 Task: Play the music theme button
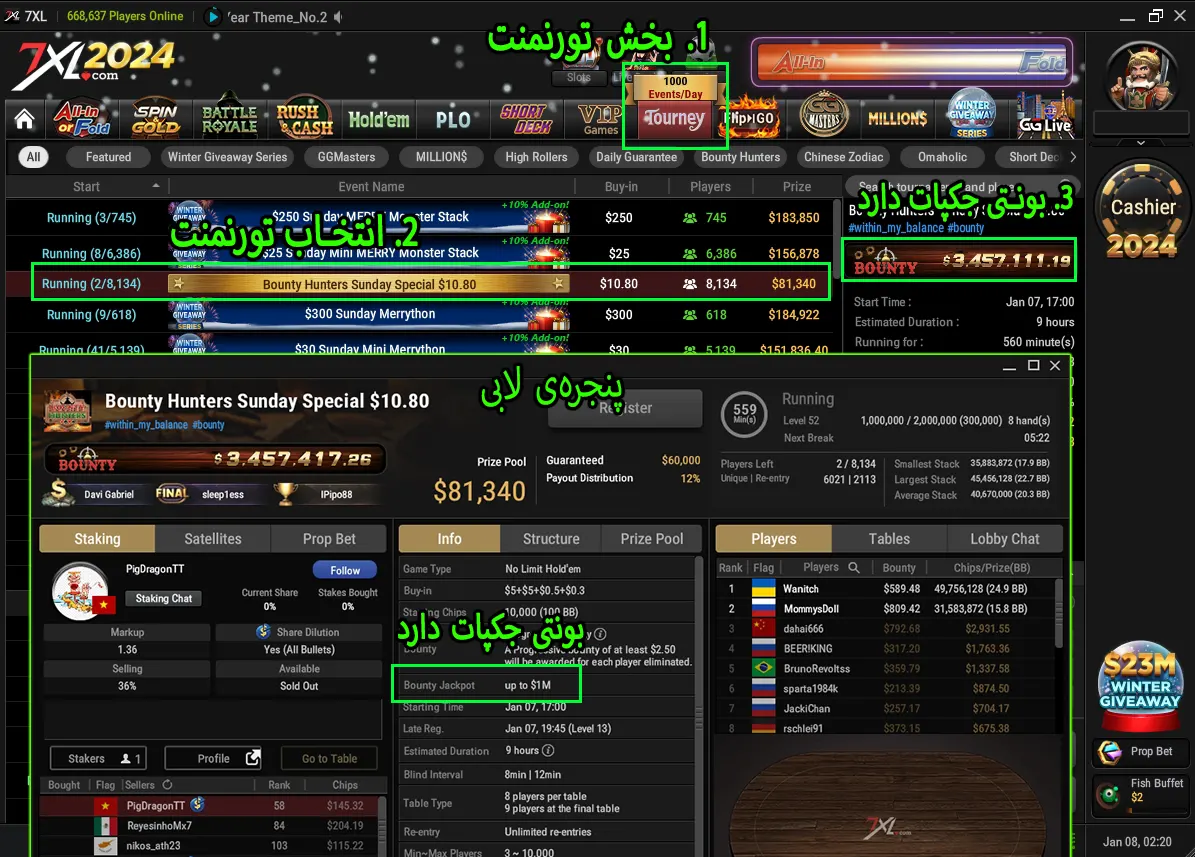(x=213, y=16)
